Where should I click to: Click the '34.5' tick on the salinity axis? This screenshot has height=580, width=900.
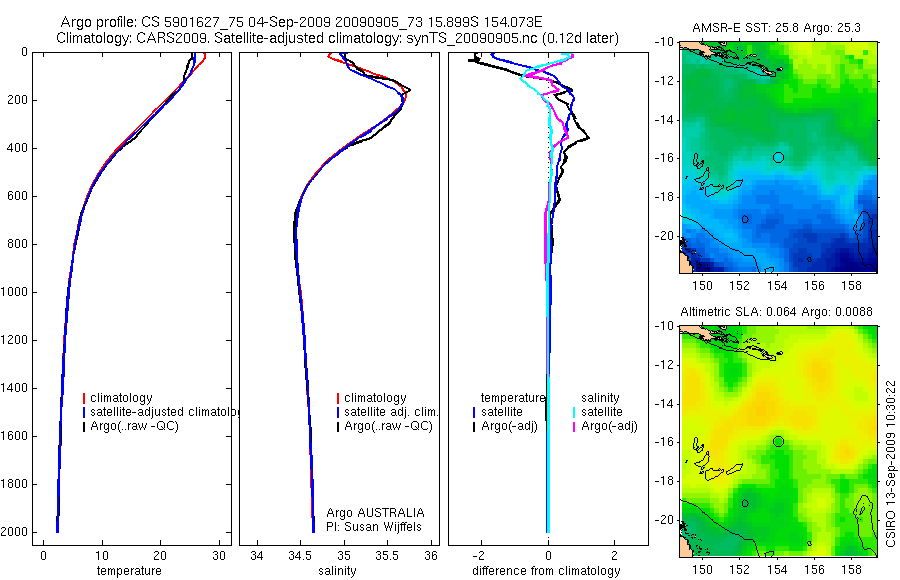tap(300, 556)
